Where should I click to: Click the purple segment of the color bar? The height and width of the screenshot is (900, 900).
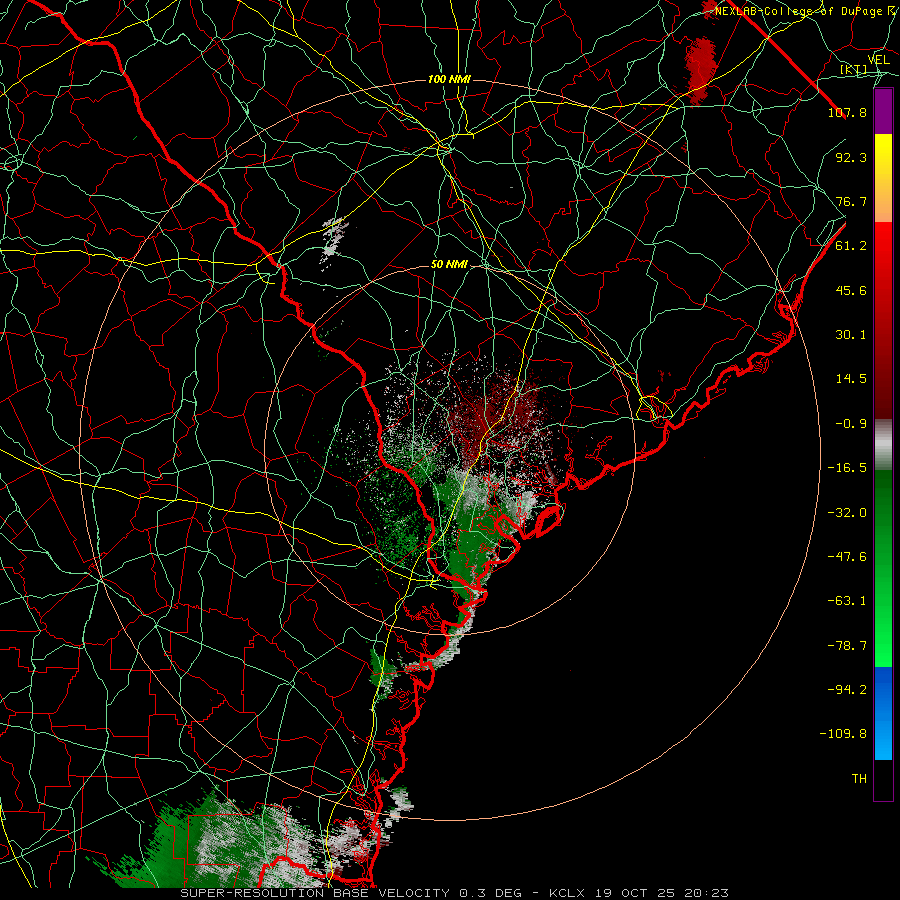coord(883,112)
